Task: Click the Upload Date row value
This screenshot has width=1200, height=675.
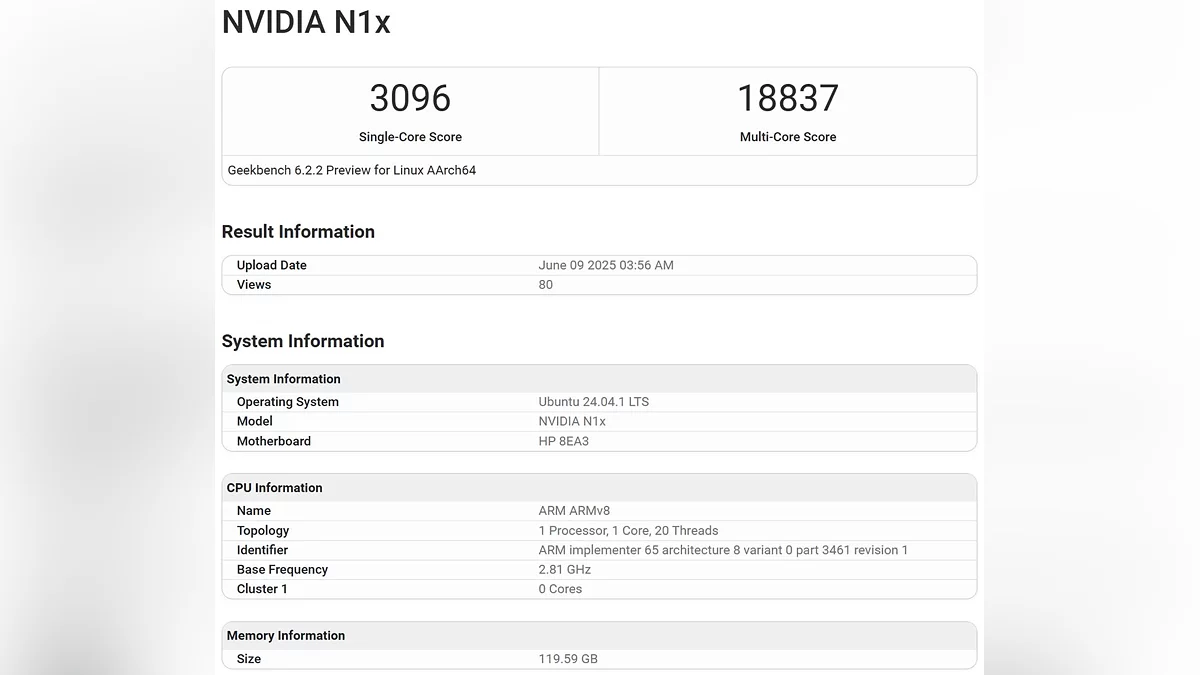Action: pos(605,265)
